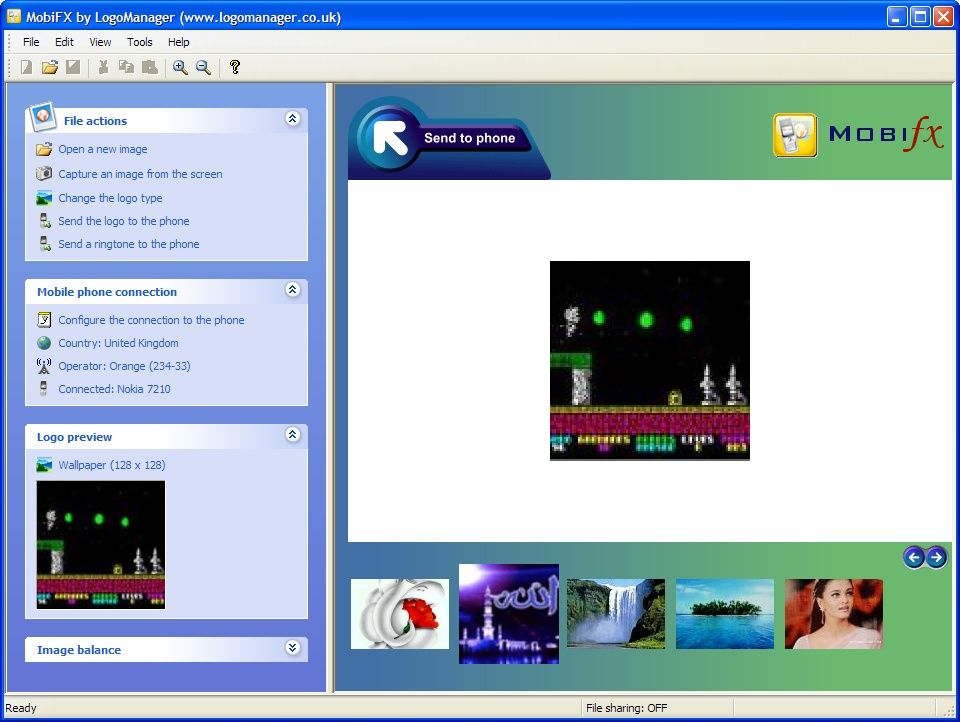
Task: Close the MobiFX window
Action: pos(943,17)
